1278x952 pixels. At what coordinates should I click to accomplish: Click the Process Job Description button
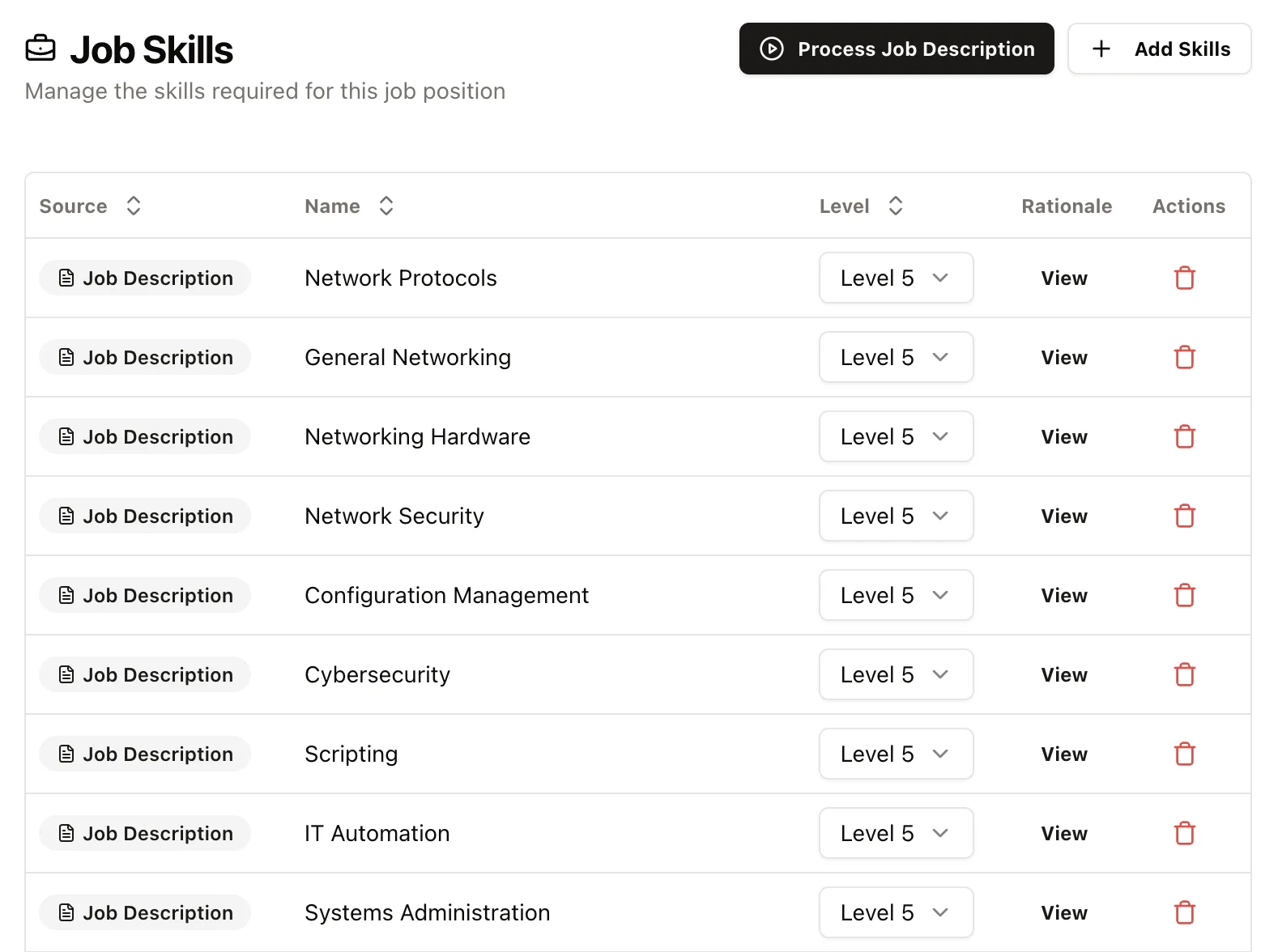[x=897, y=49]
